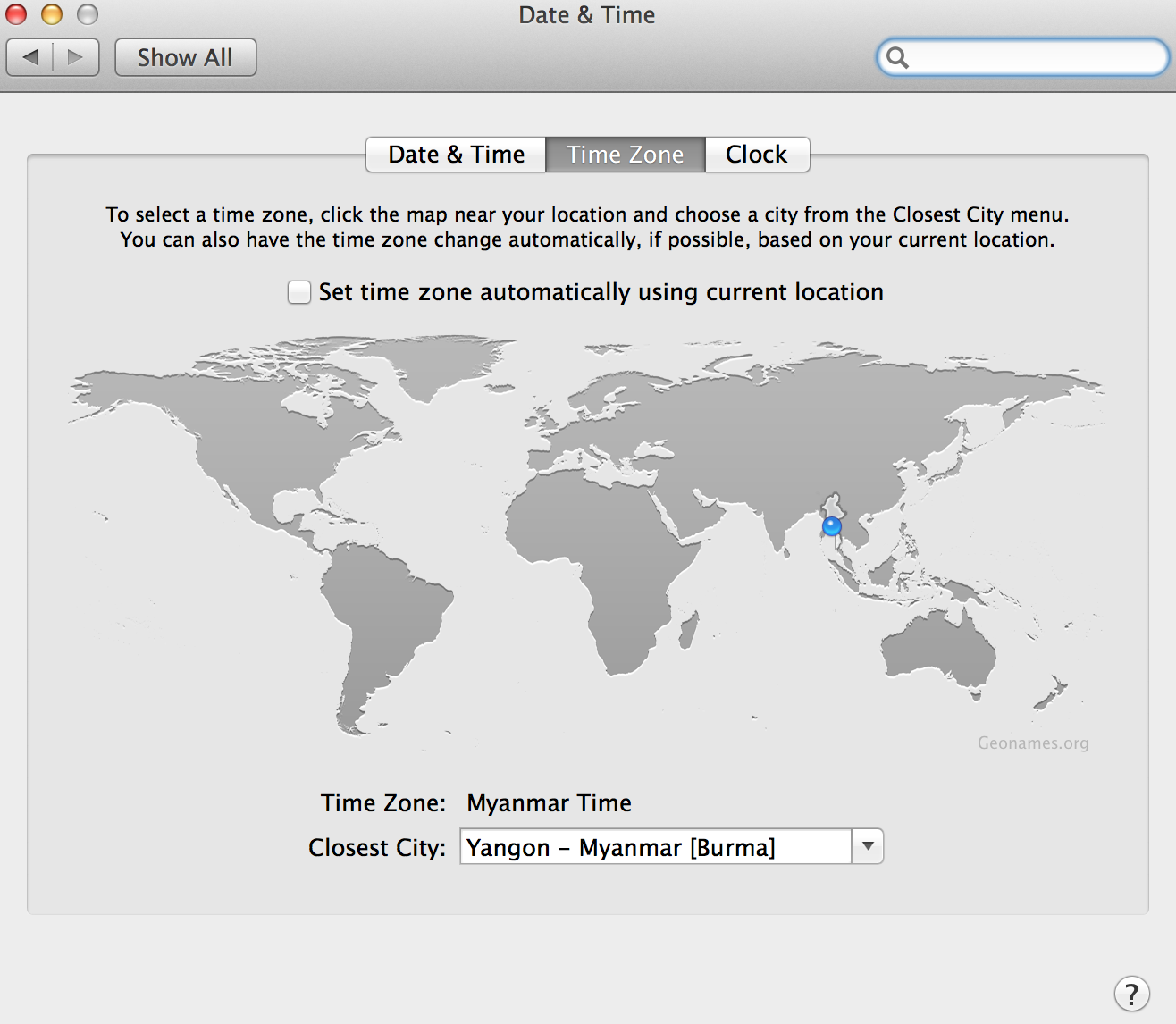Viewport: 1176px width, 1024px height.
Task: Switch to the Date & Time tab
Action: (456, 155)
